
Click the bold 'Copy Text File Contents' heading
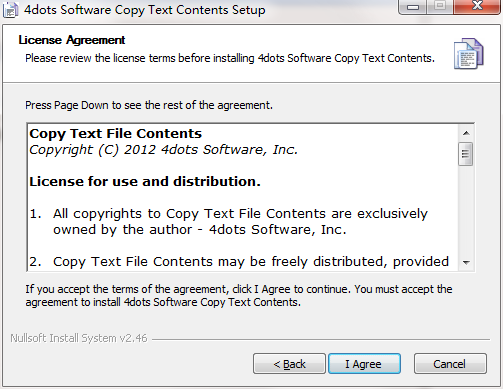[116, 134]
